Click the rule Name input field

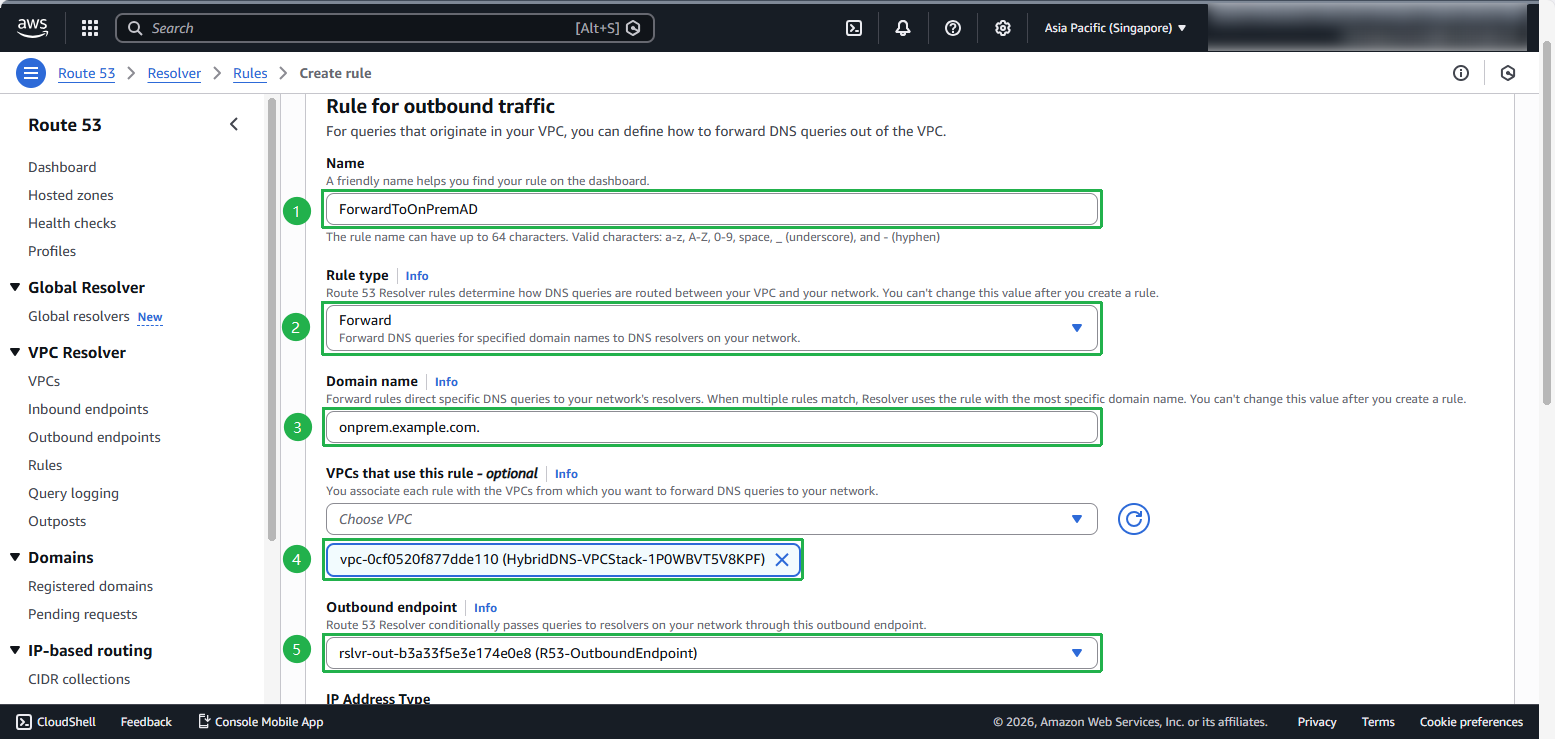click(711, 209)
